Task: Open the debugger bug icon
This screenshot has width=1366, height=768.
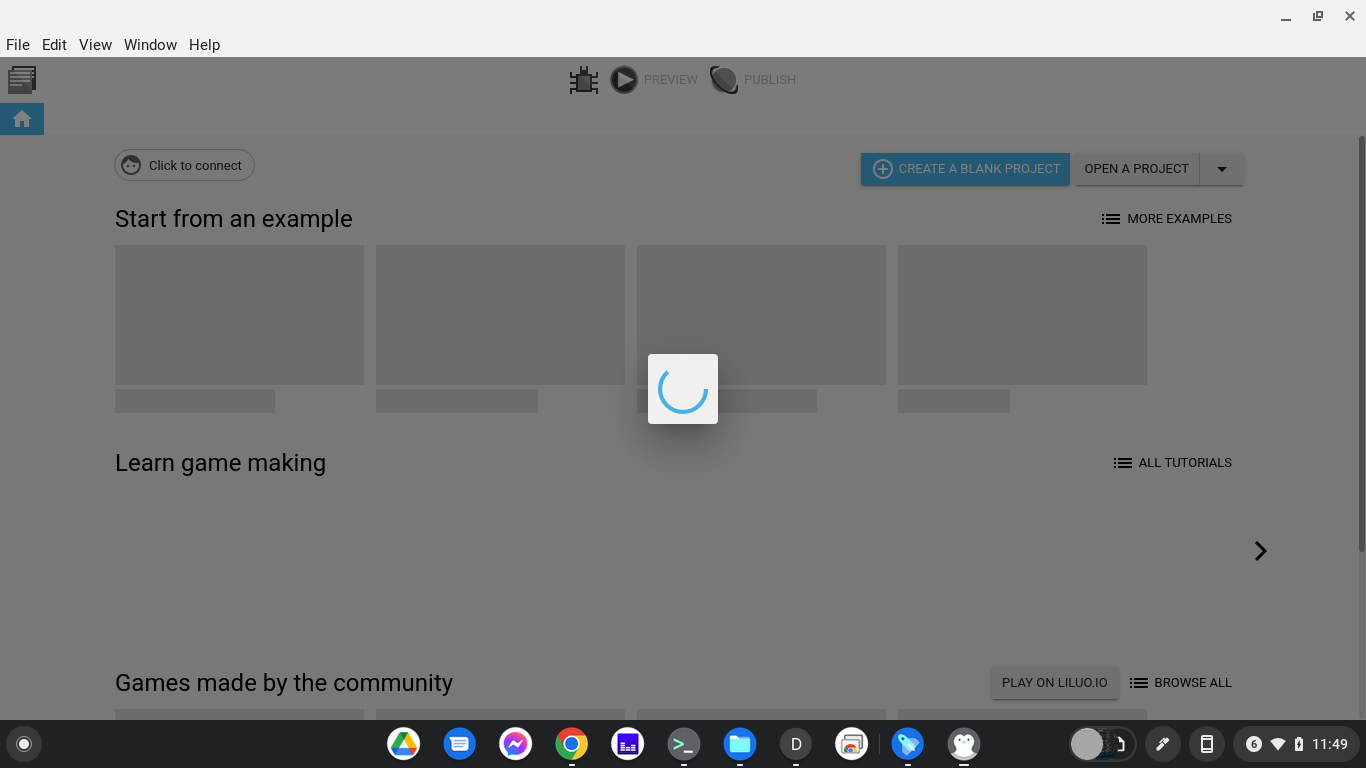Action: tap(584, 80)
